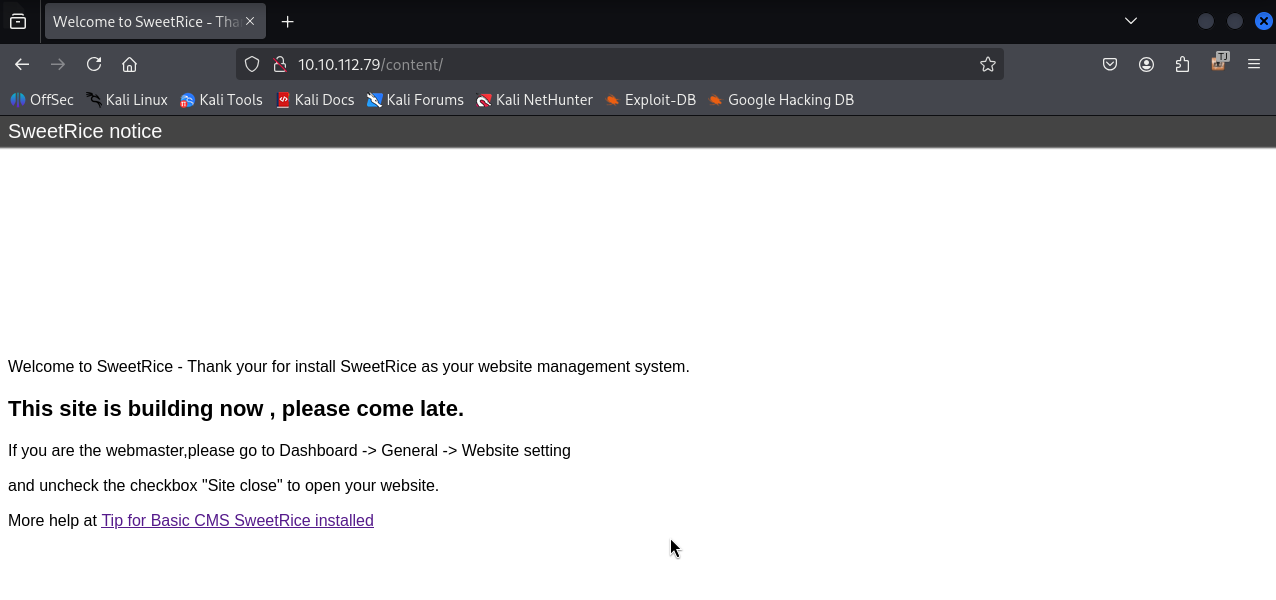Reload the current page
1276x600 pixels.
pyautogui.click(x=94, y=64)
